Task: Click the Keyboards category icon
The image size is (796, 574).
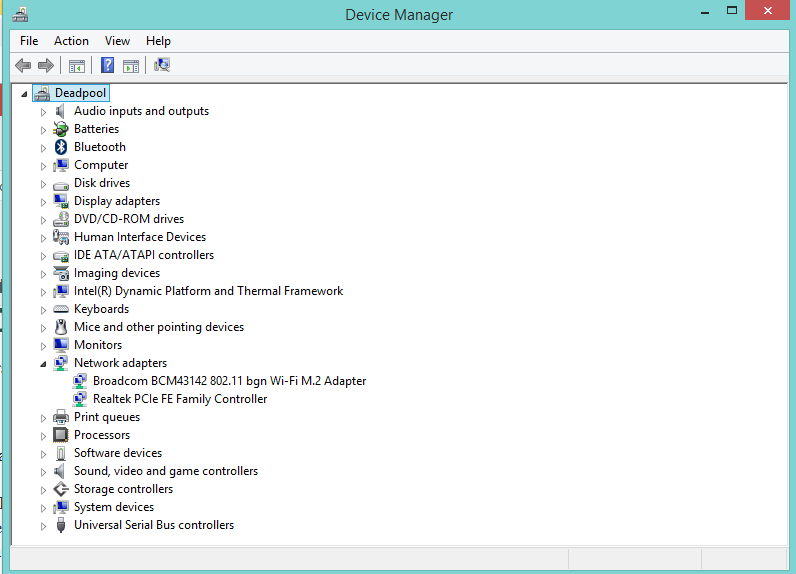Action: tap(61, 309)
